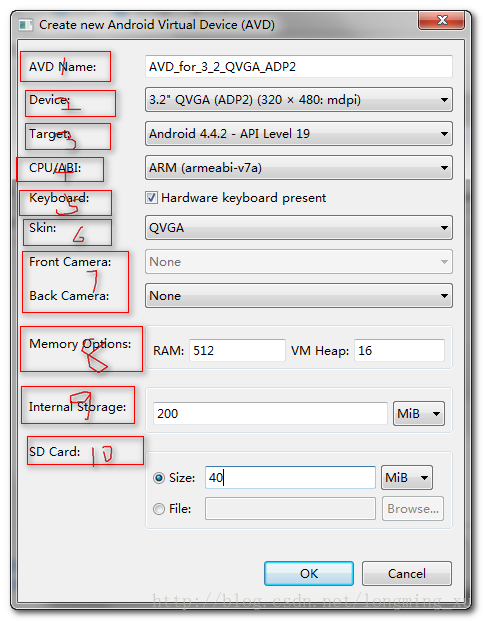The image size is (483, 621).
Task: Open the SD Card size MiB unit dropdown
Action: pos(407,478)
